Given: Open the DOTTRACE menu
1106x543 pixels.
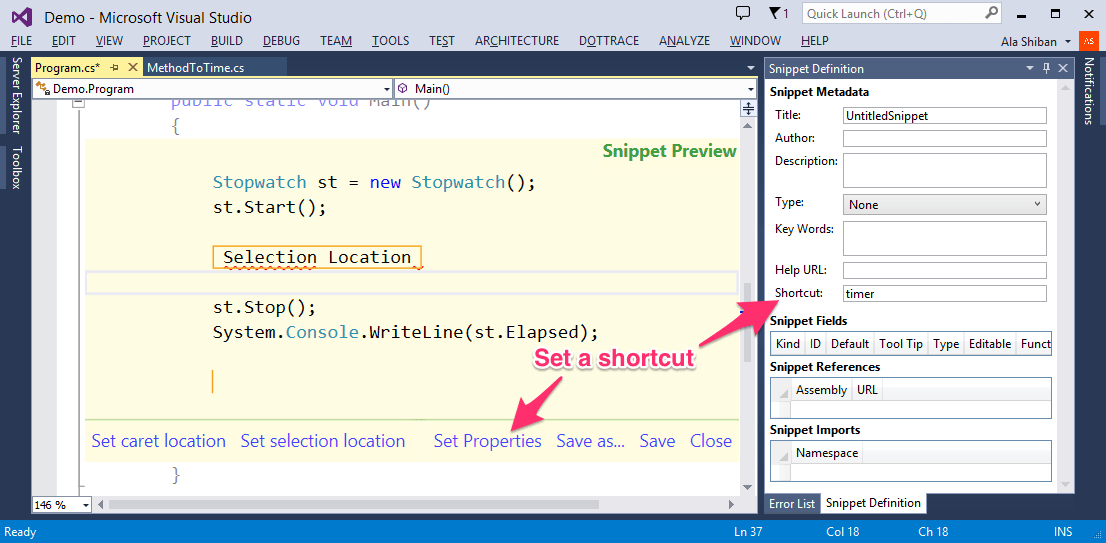Looking at the screenshot, I should [x=609, y=41].
